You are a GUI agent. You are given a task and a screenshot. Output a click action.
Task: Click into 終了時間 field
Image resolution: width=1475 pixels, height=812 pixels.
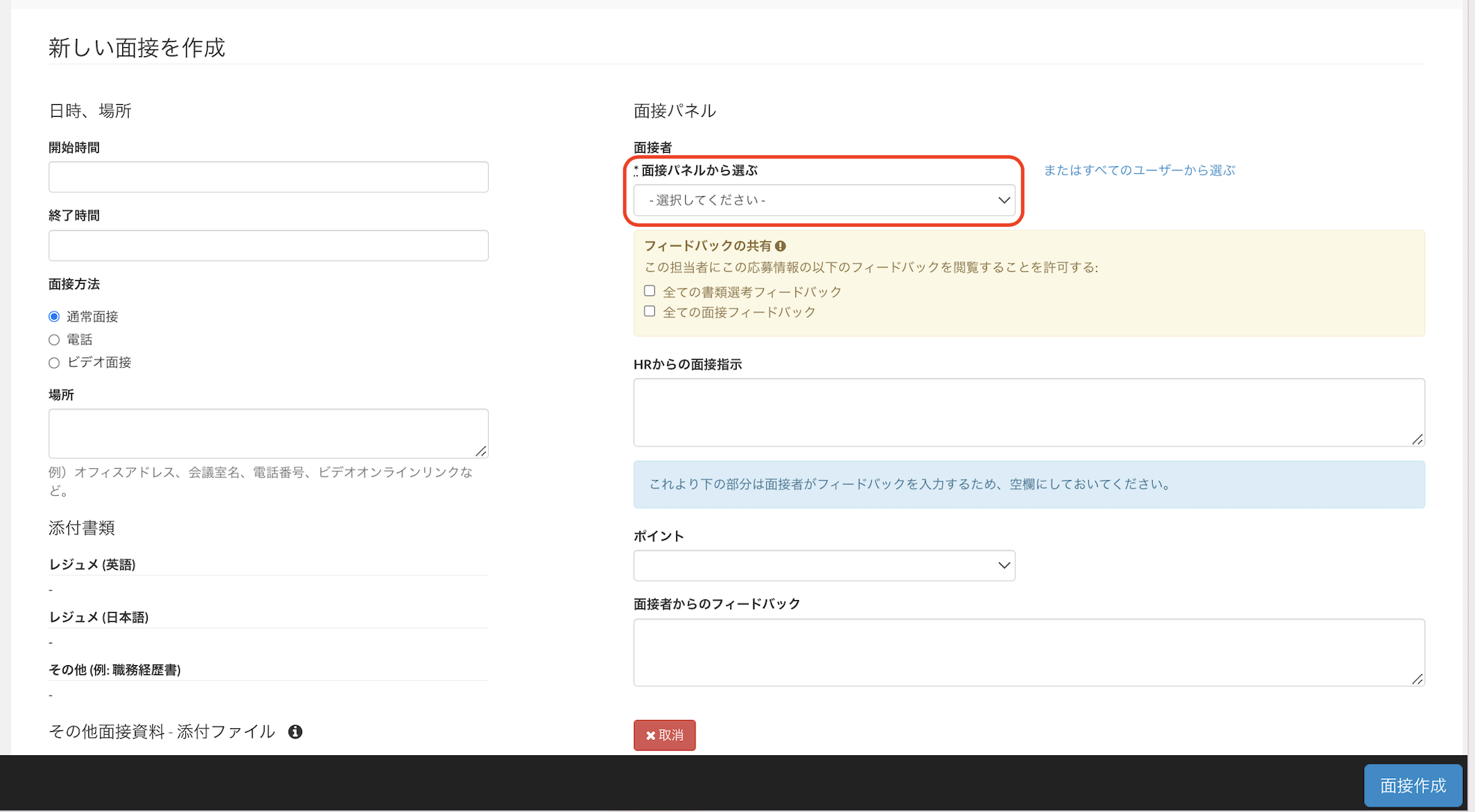tap(268, 246)
